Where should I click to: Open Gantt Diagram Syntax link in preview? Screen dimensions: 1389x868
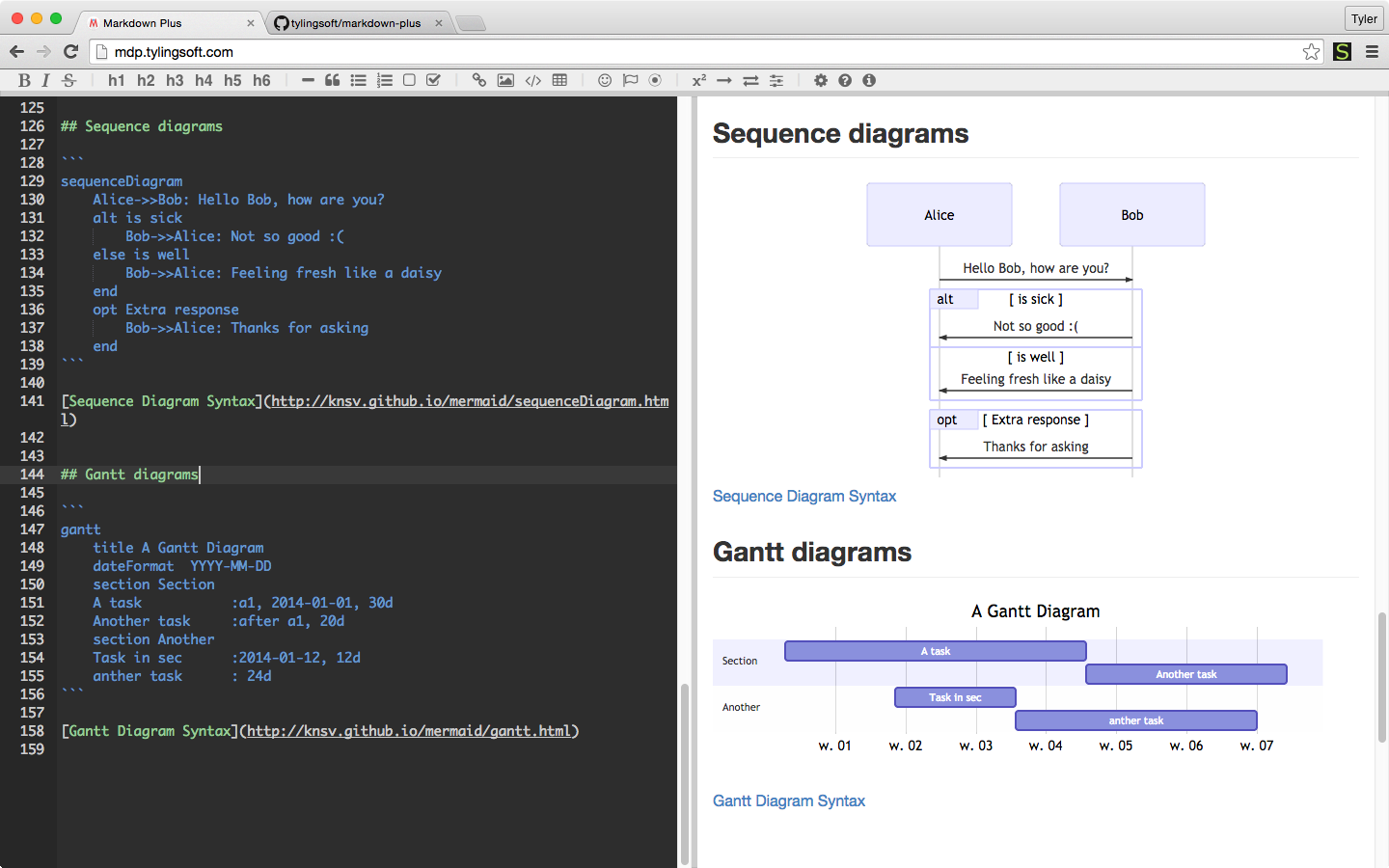pyautogui.click(x=789, y=800)
